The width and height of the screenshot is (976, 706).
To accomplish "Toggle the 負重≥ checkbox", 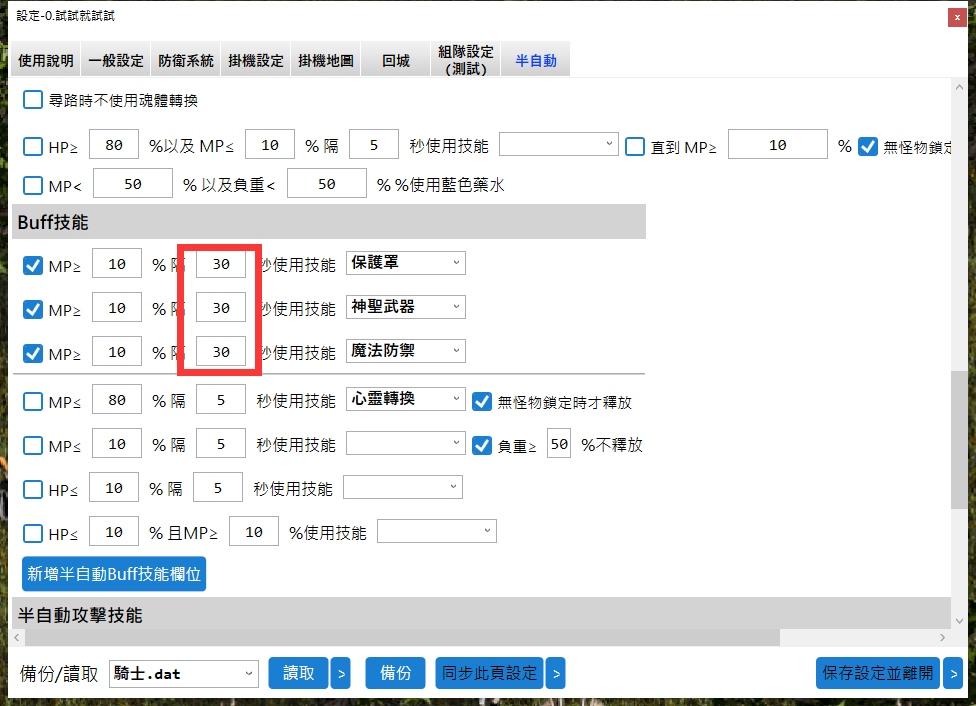I will pos(481,445).
